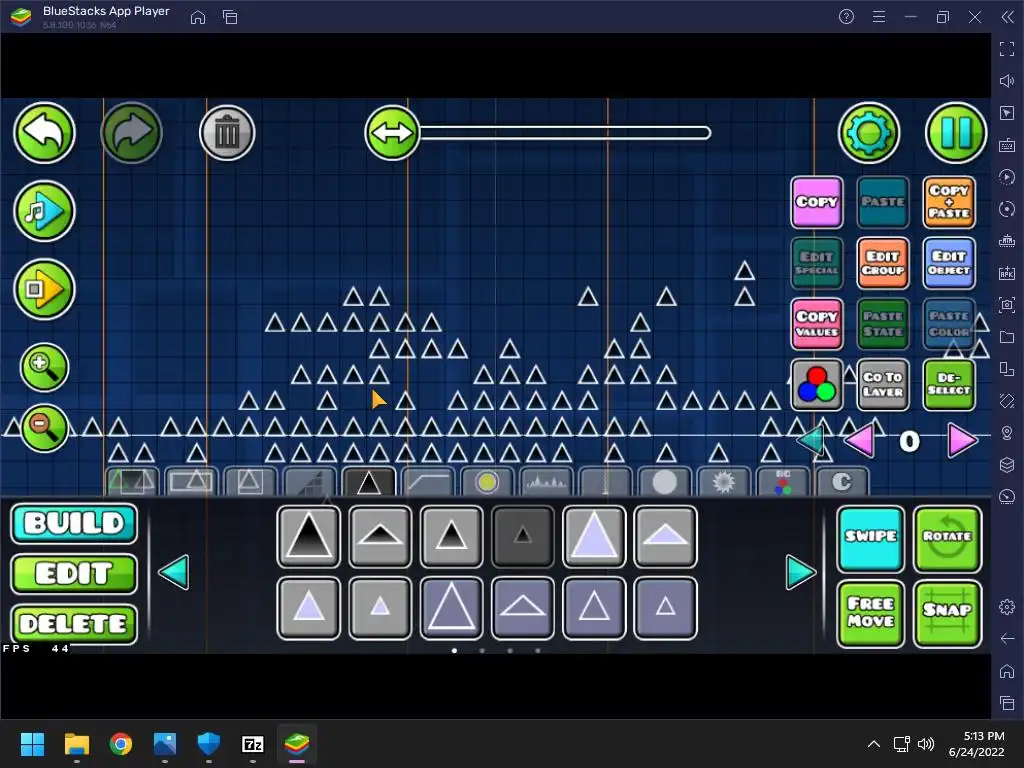Click the Paste State button
This screenshot has height=768, width=1024.
[x=883, y=324]
